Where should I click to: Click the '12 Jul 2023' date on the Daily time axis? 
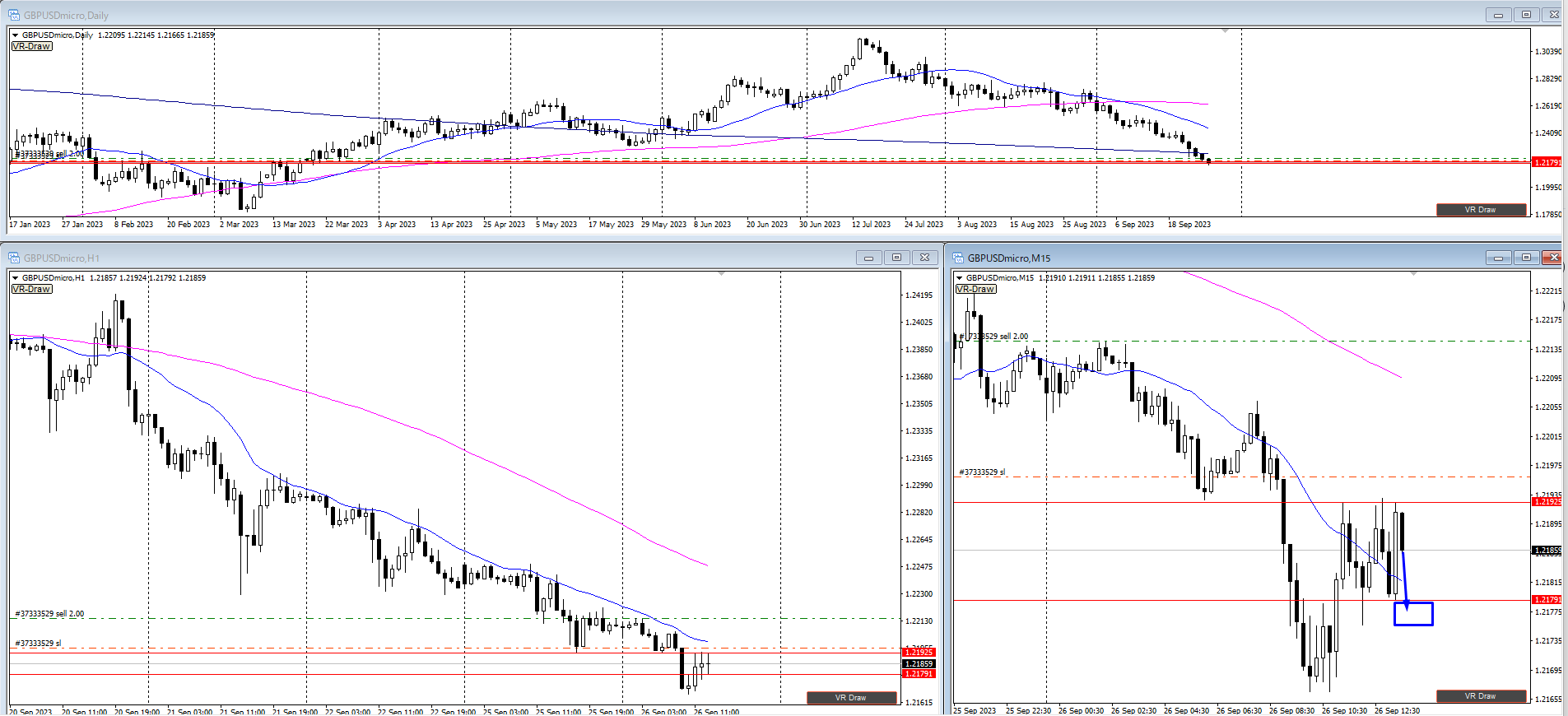tap(871, 225)
